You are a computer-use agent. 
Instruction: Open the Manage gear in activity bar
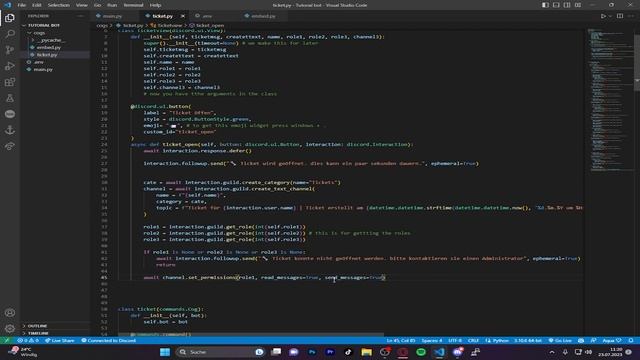[x=10, y=329]
